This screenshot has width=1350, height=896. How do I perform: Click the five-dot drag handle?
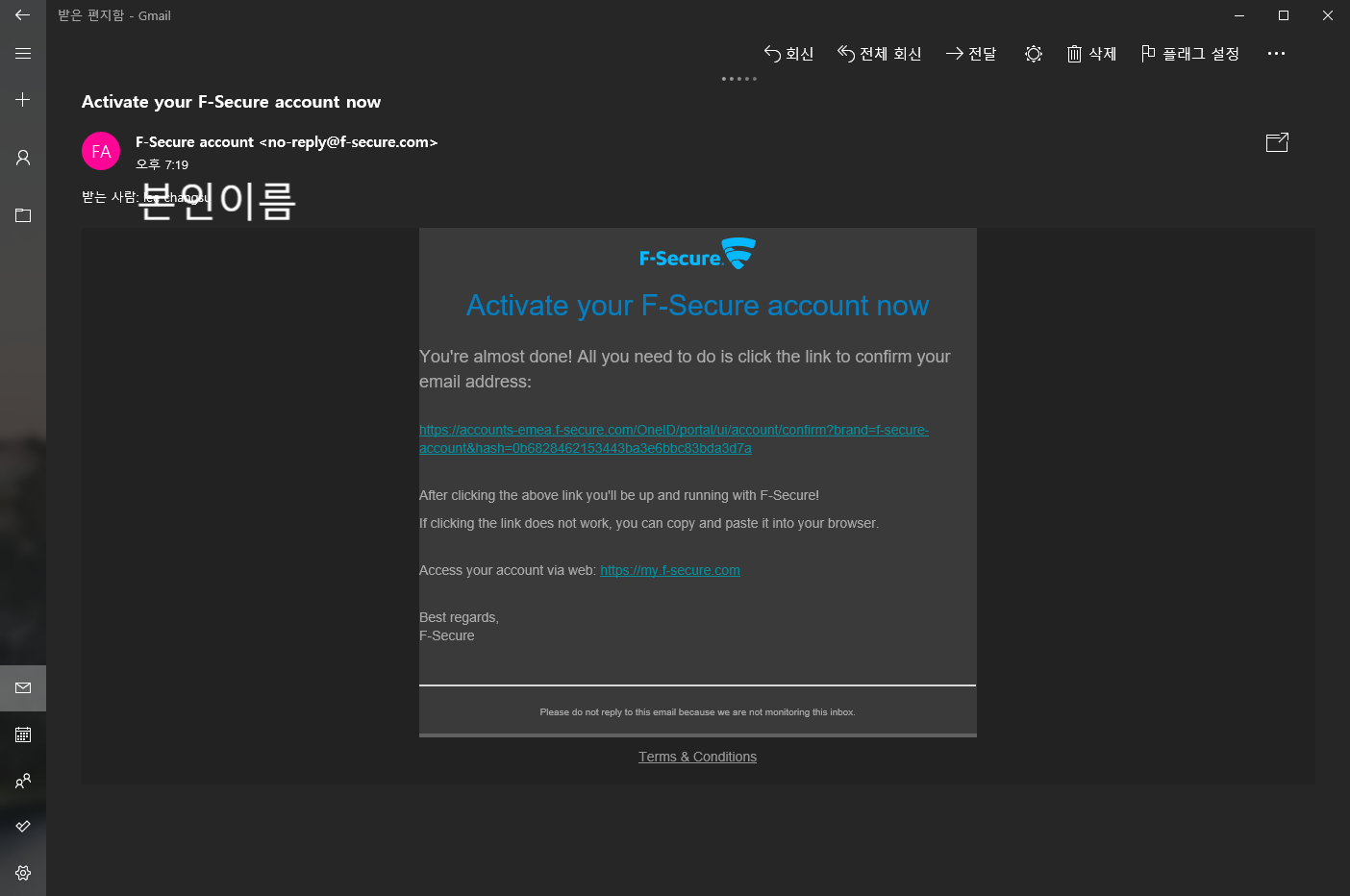point(739,79)
